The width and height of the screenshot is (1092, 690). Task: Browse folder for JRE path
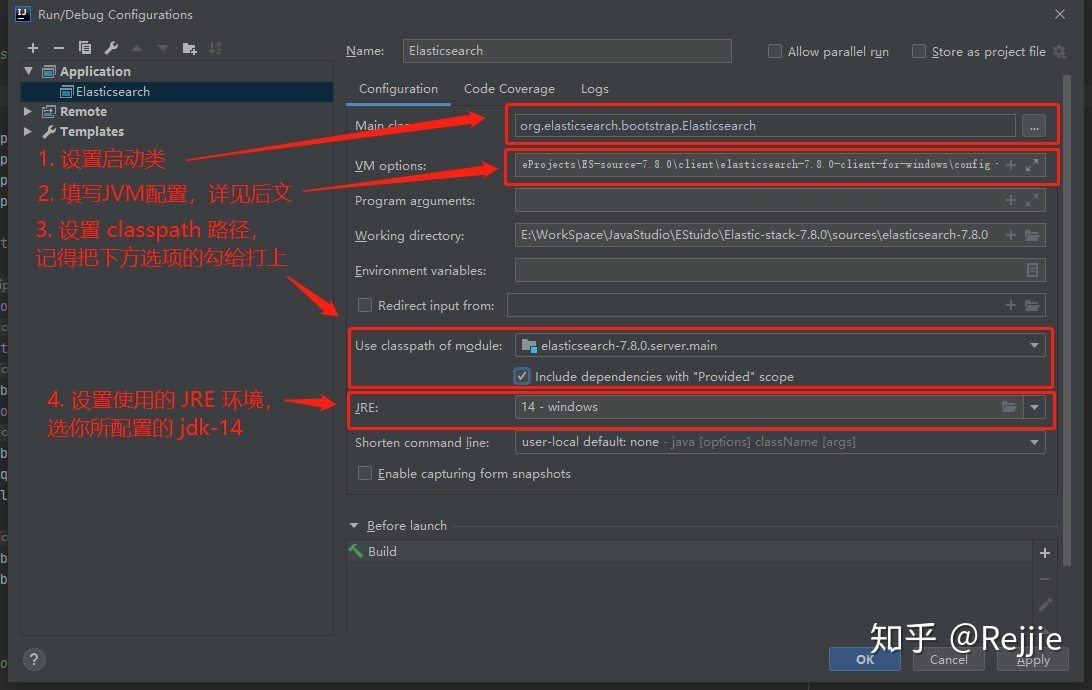(x=1008, y=407)
